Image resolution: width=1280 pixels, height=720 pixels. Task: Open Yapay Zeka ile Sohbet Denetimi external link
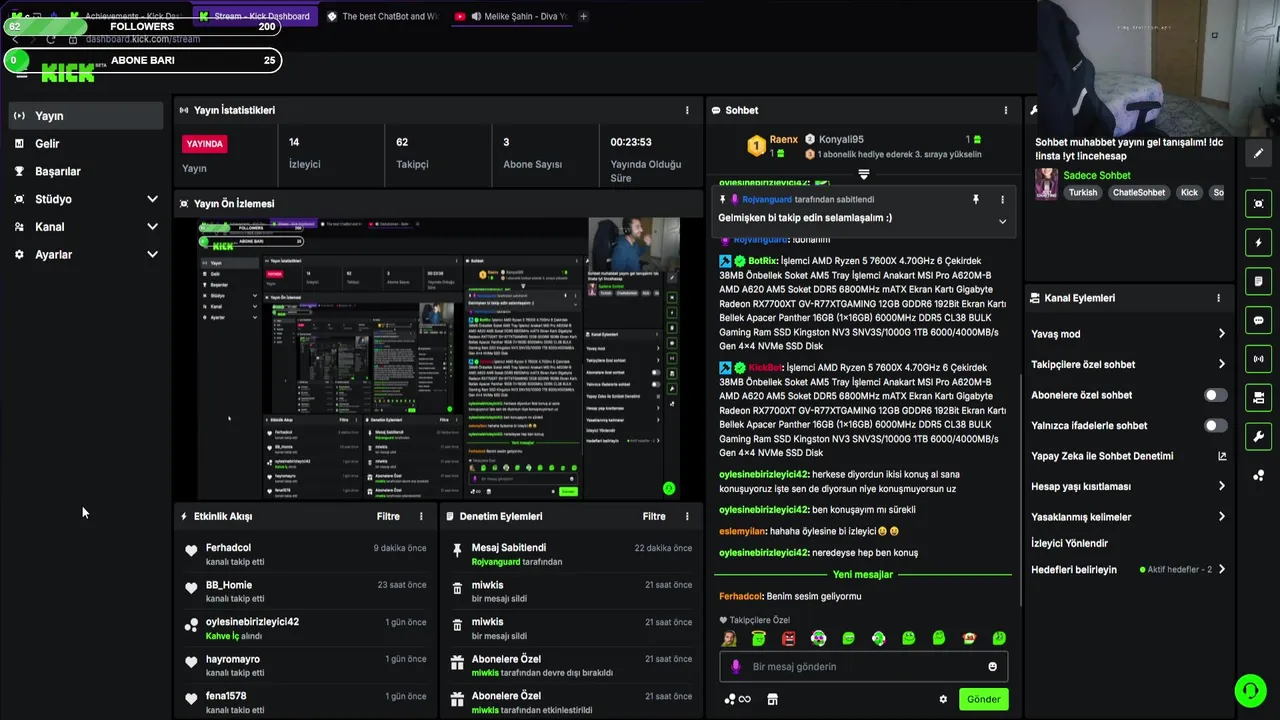[x=1222, y=456]
